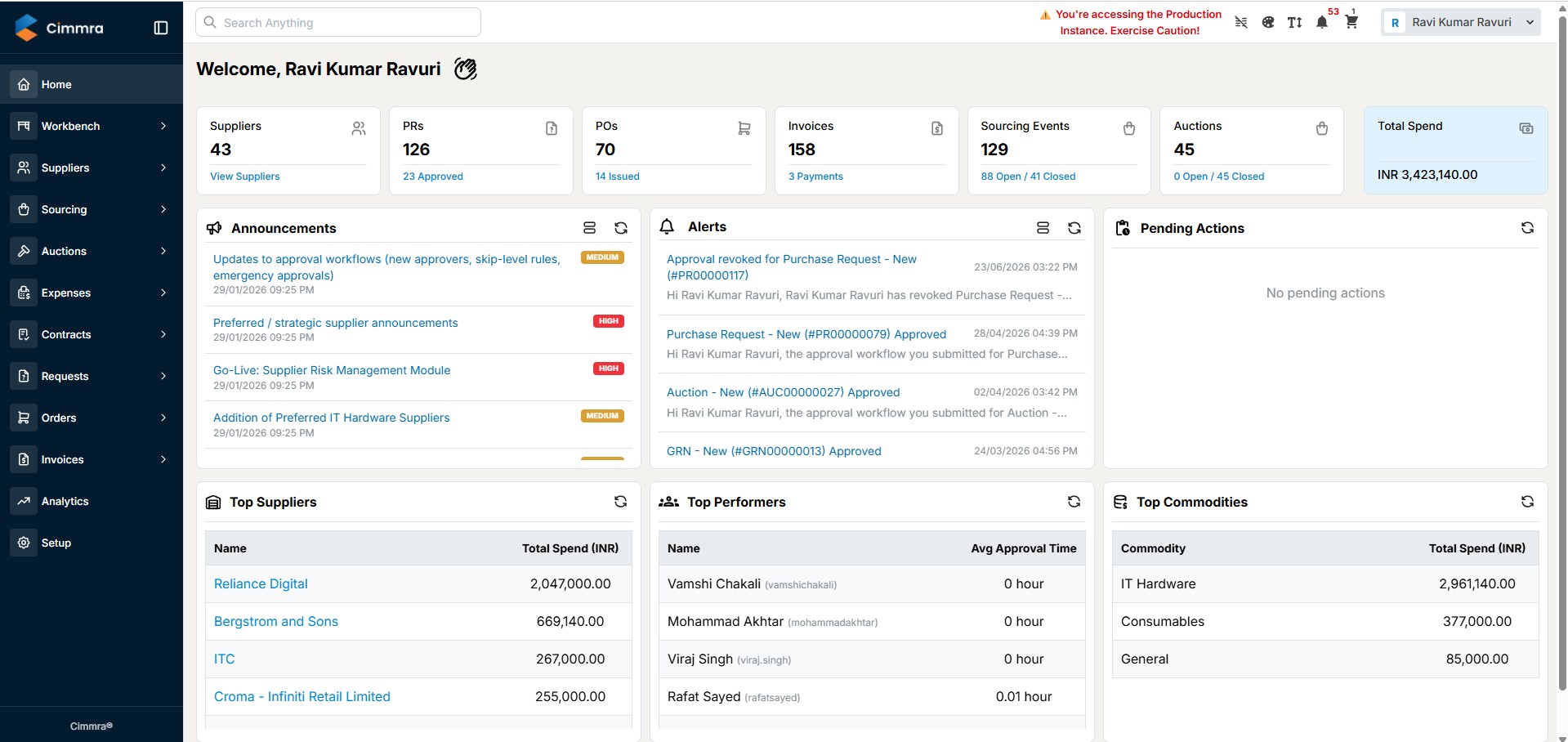Screen dimensions: 1568x742
Task: Open Addition of Preferred IT Hardware Suppliers
Action: pyautogui.click(x=331, y=418)
